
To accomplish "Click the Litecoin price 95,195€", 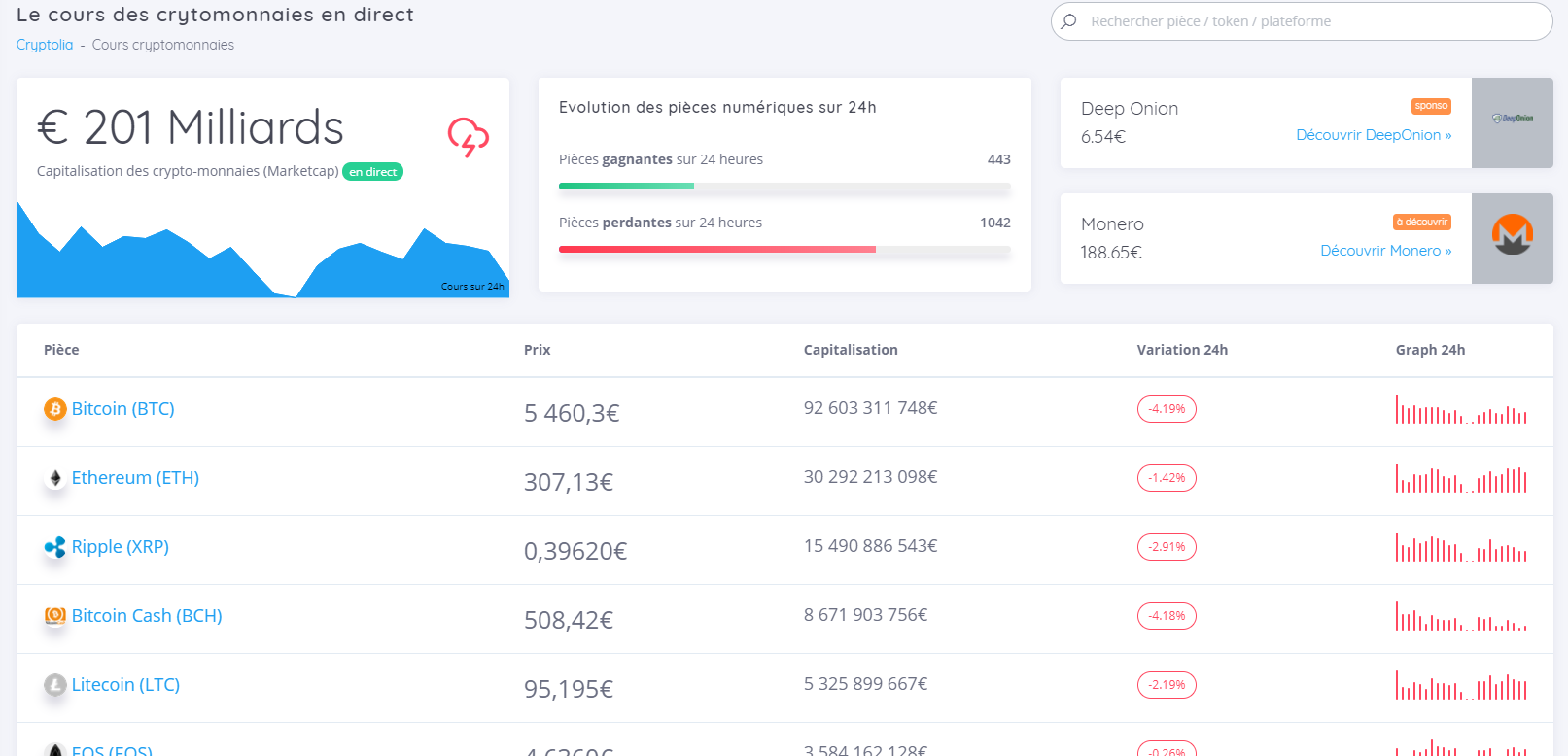I will [569, 690].
